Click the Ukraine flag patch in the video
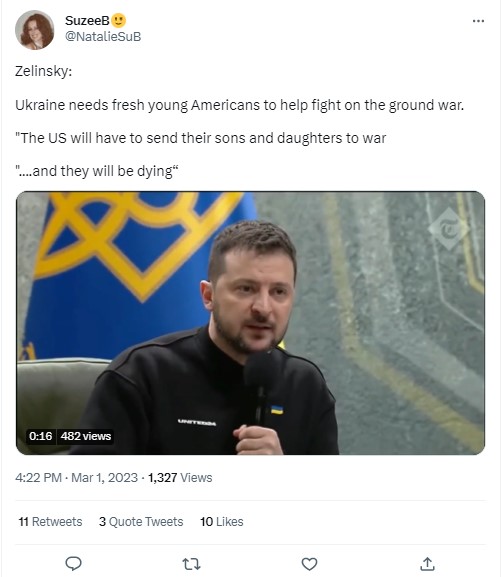 277,410
